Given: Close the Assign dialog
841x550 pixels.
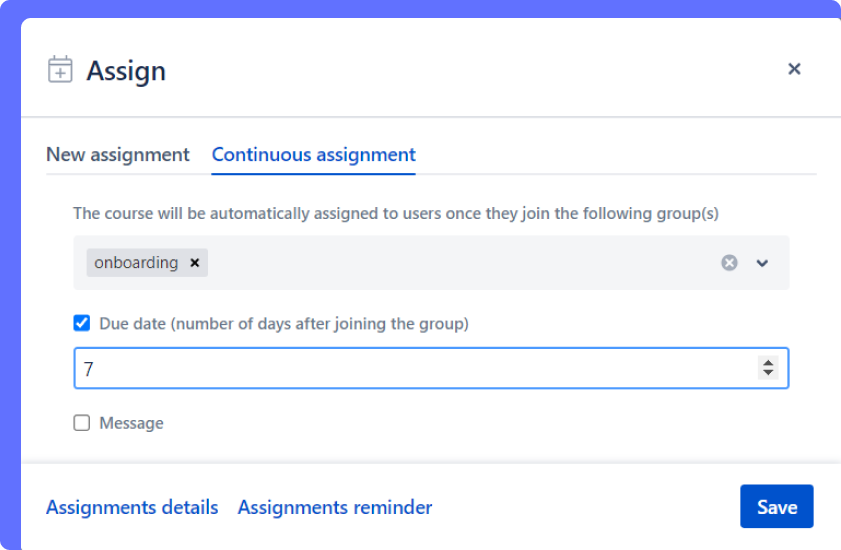Looking at the screenshot, I should pyautogui.click(x=794, y=69).
